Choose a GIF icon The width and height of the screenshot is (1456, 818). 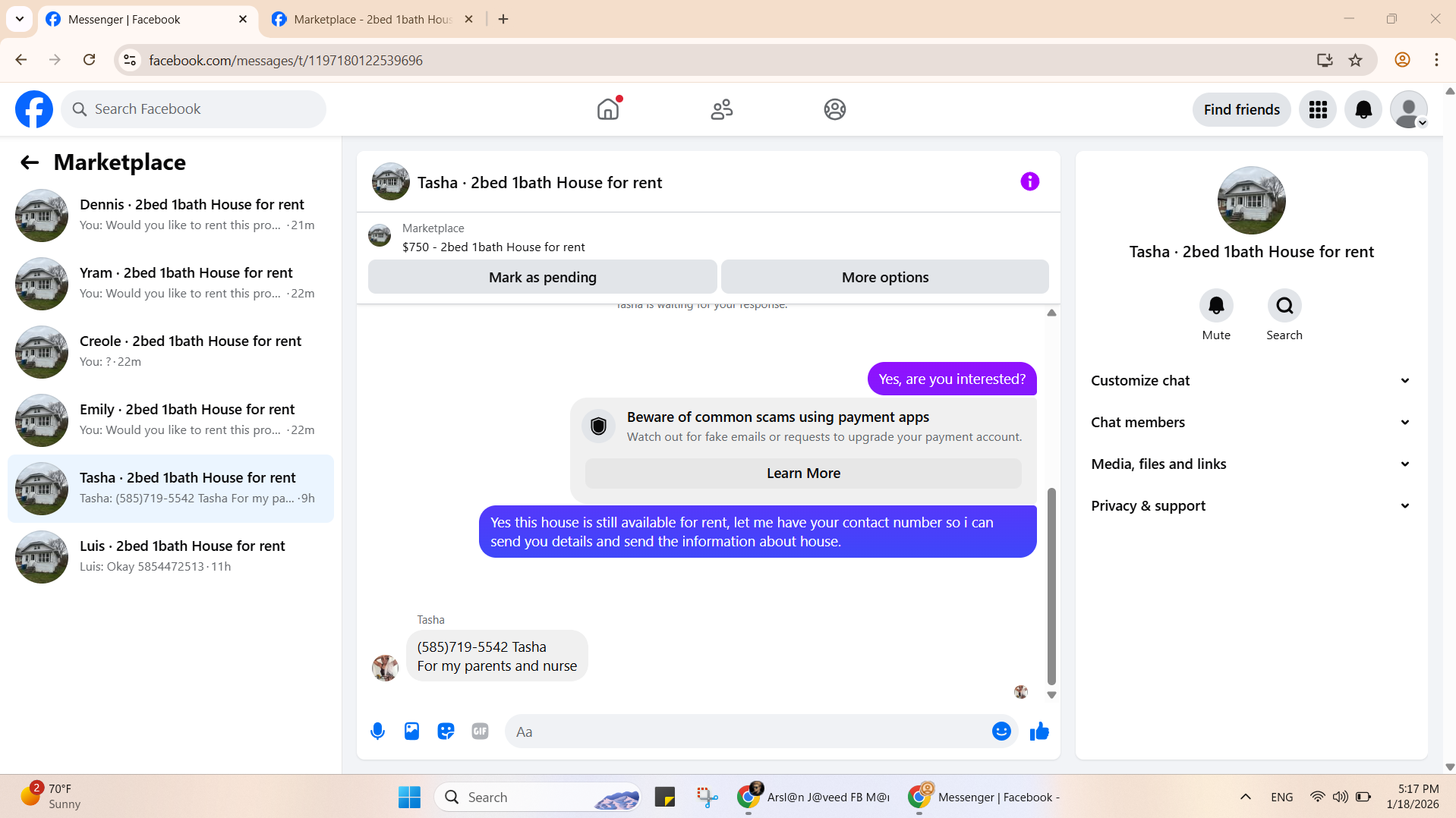480,731
